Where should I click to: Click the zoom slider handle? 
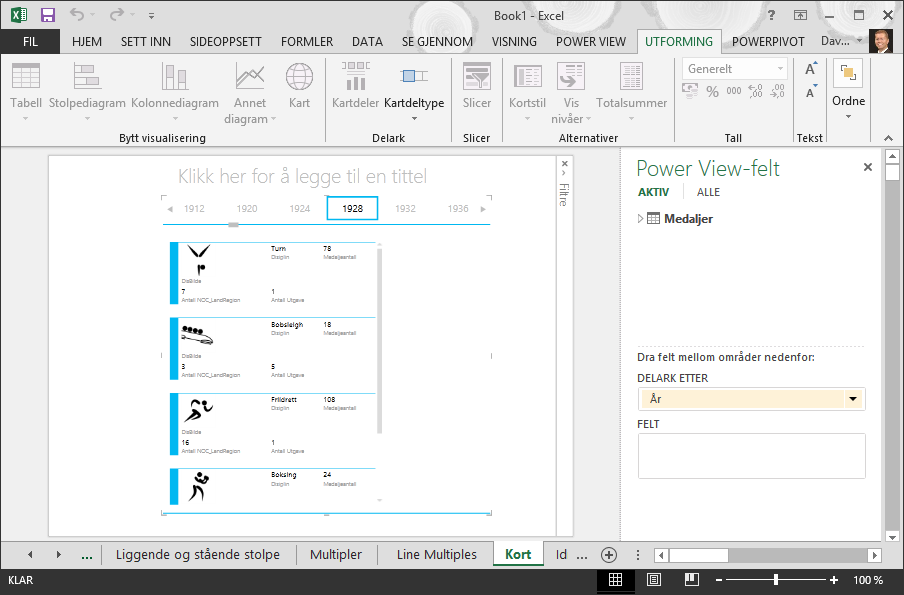coord(776,580)
